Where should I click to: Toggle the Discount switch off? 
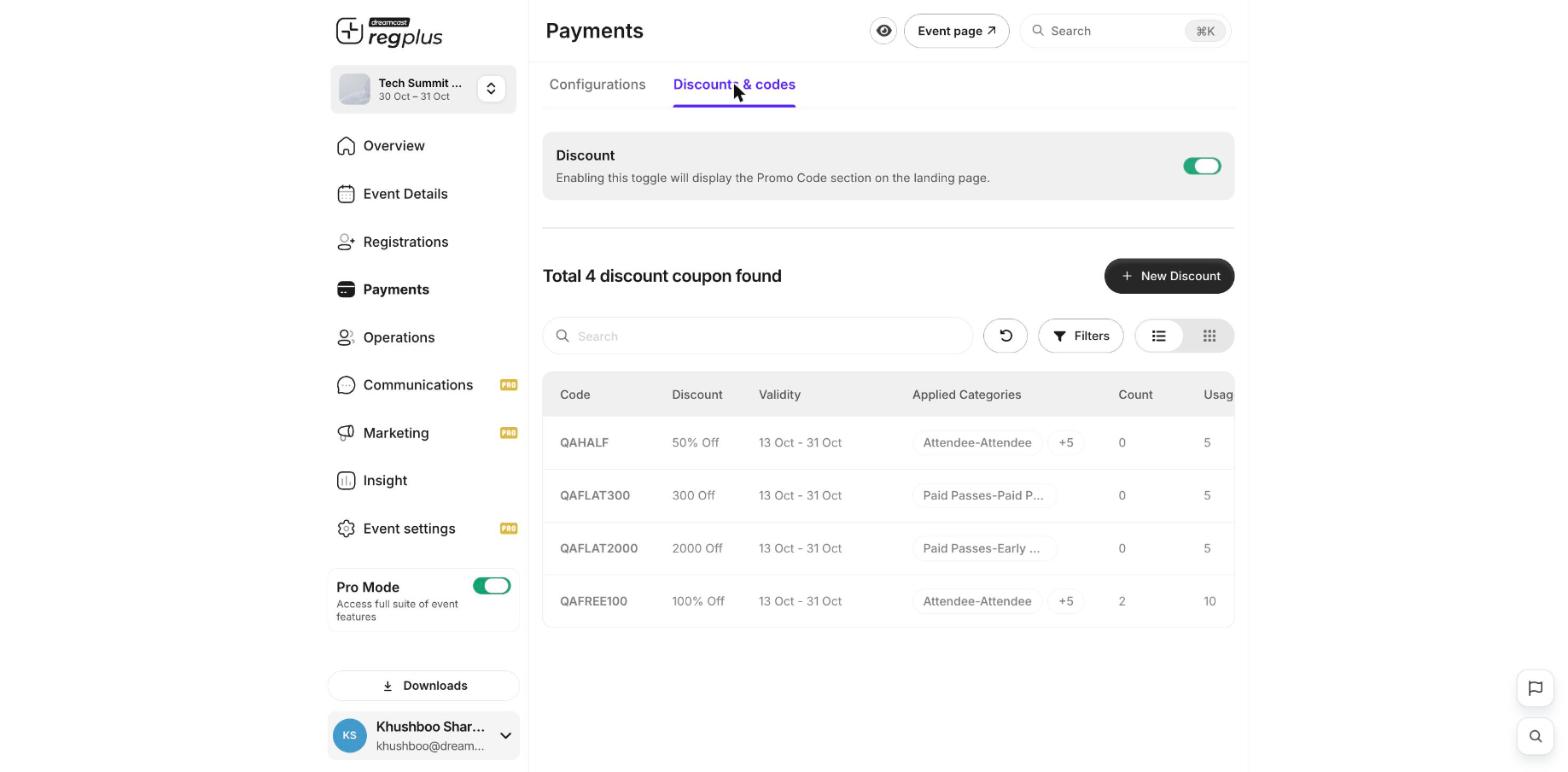(1202, 166)
